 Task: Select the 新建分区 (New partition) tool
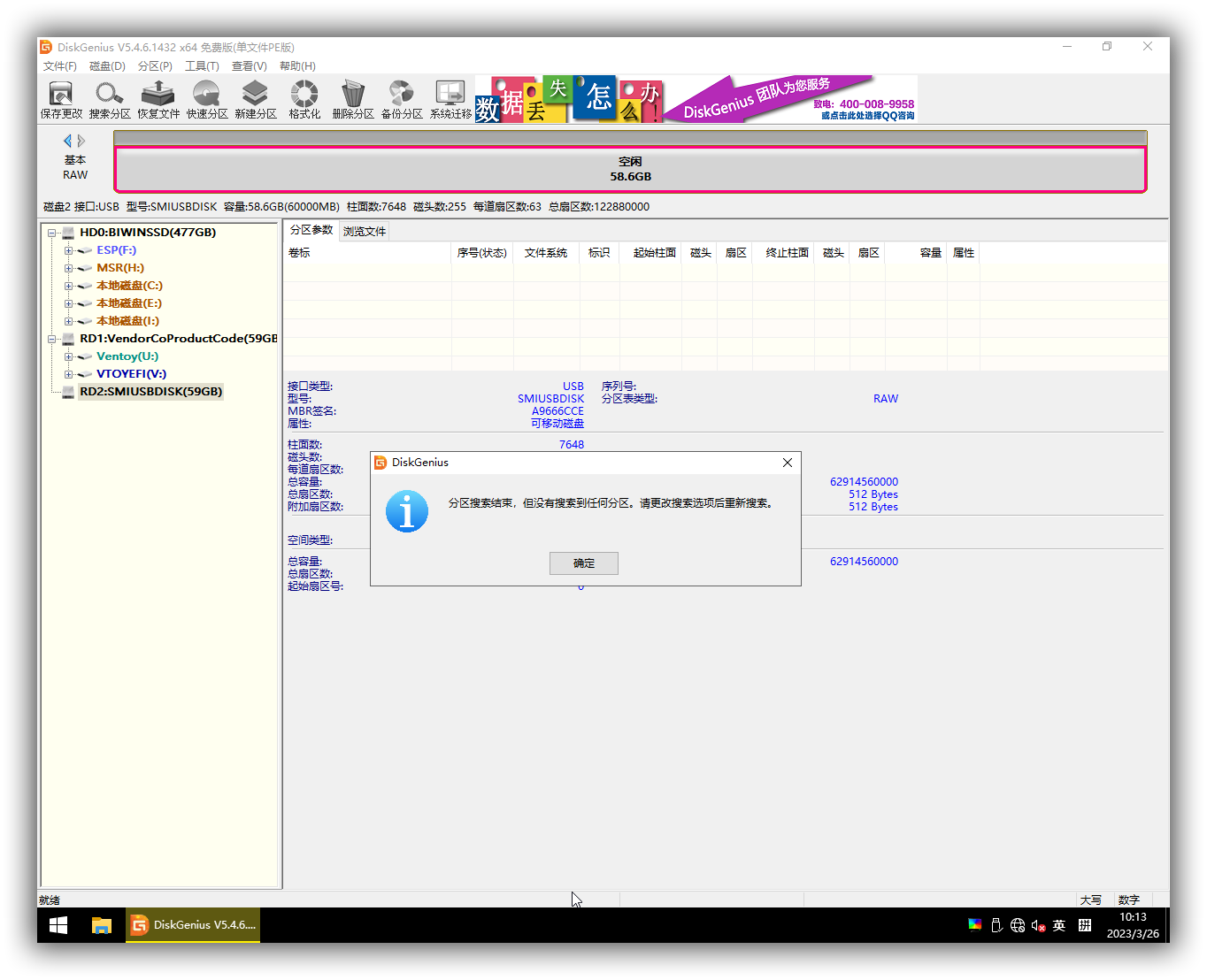tap(256, 100)
